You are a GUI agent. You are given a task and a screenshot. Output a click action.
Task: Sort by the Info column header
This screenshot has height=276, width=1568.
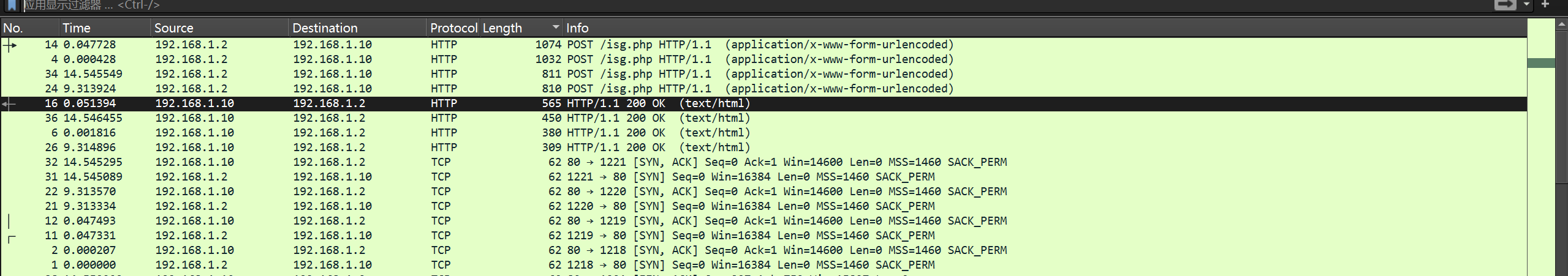click(x=1045, y=28)
